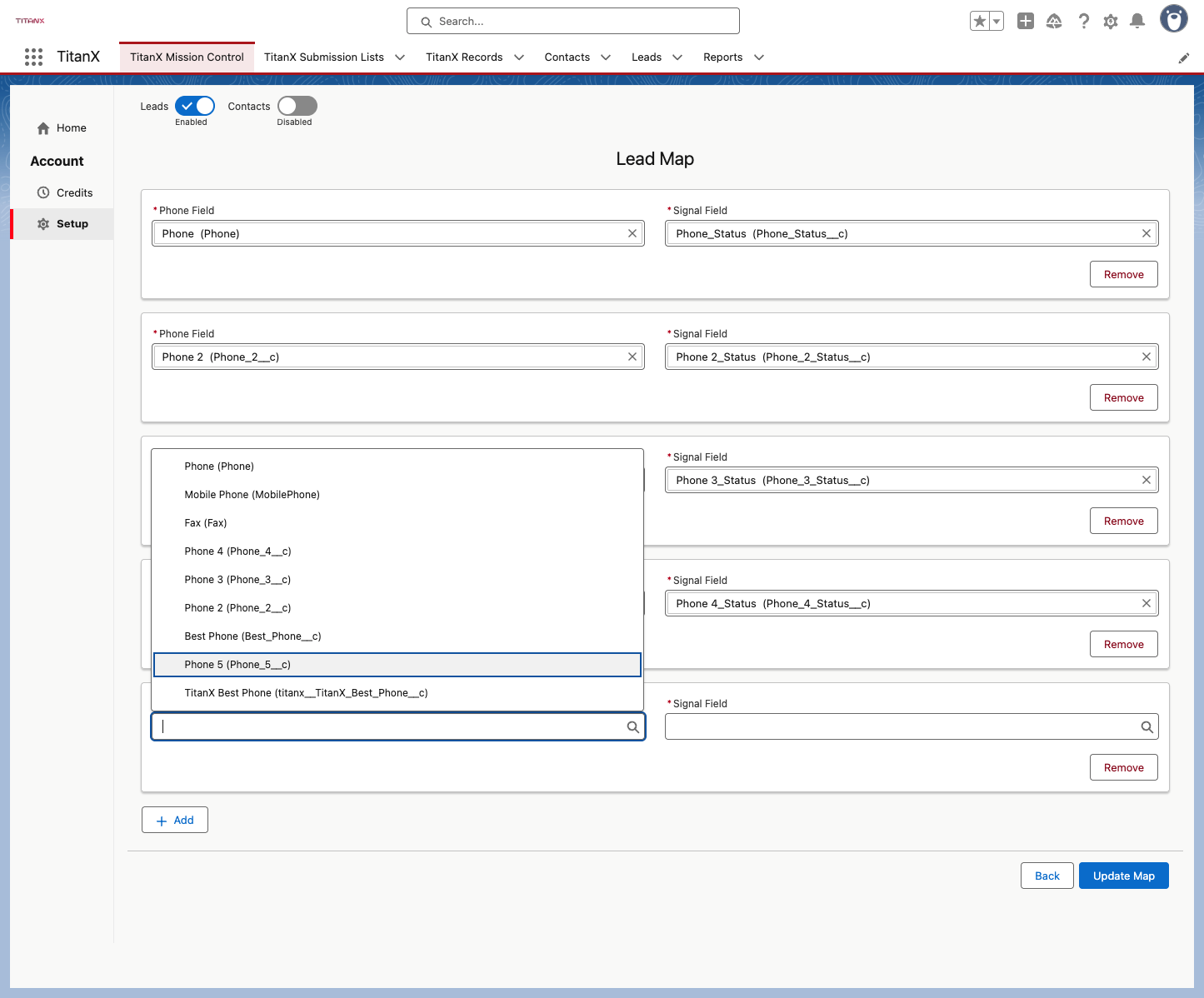
Task: Expand the TitanX Submission Lists tab menu
Action: (x=400, y=57)
